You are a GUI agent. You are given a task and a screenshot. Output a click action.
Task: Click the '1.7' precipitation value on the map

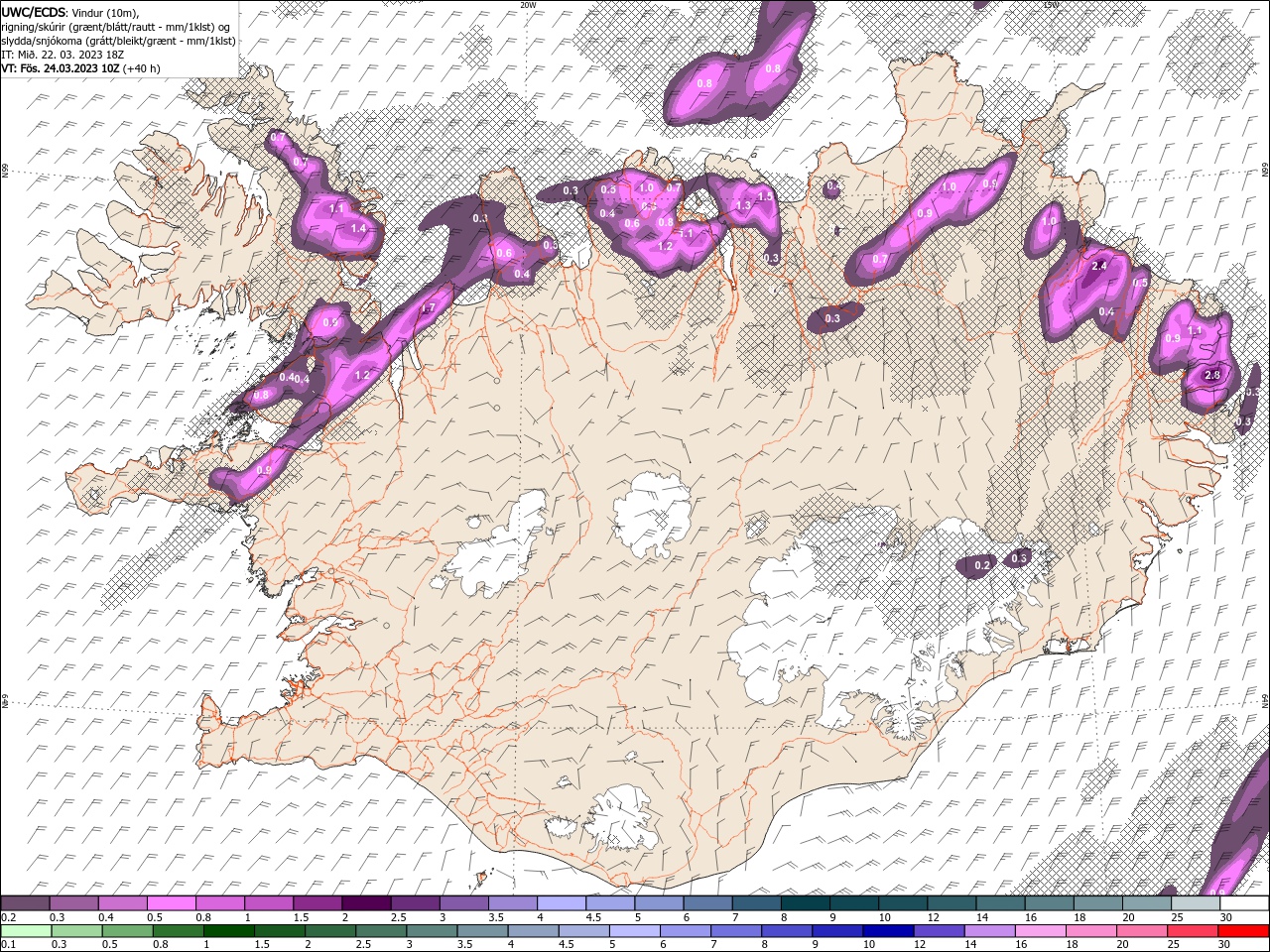point(429,308)
